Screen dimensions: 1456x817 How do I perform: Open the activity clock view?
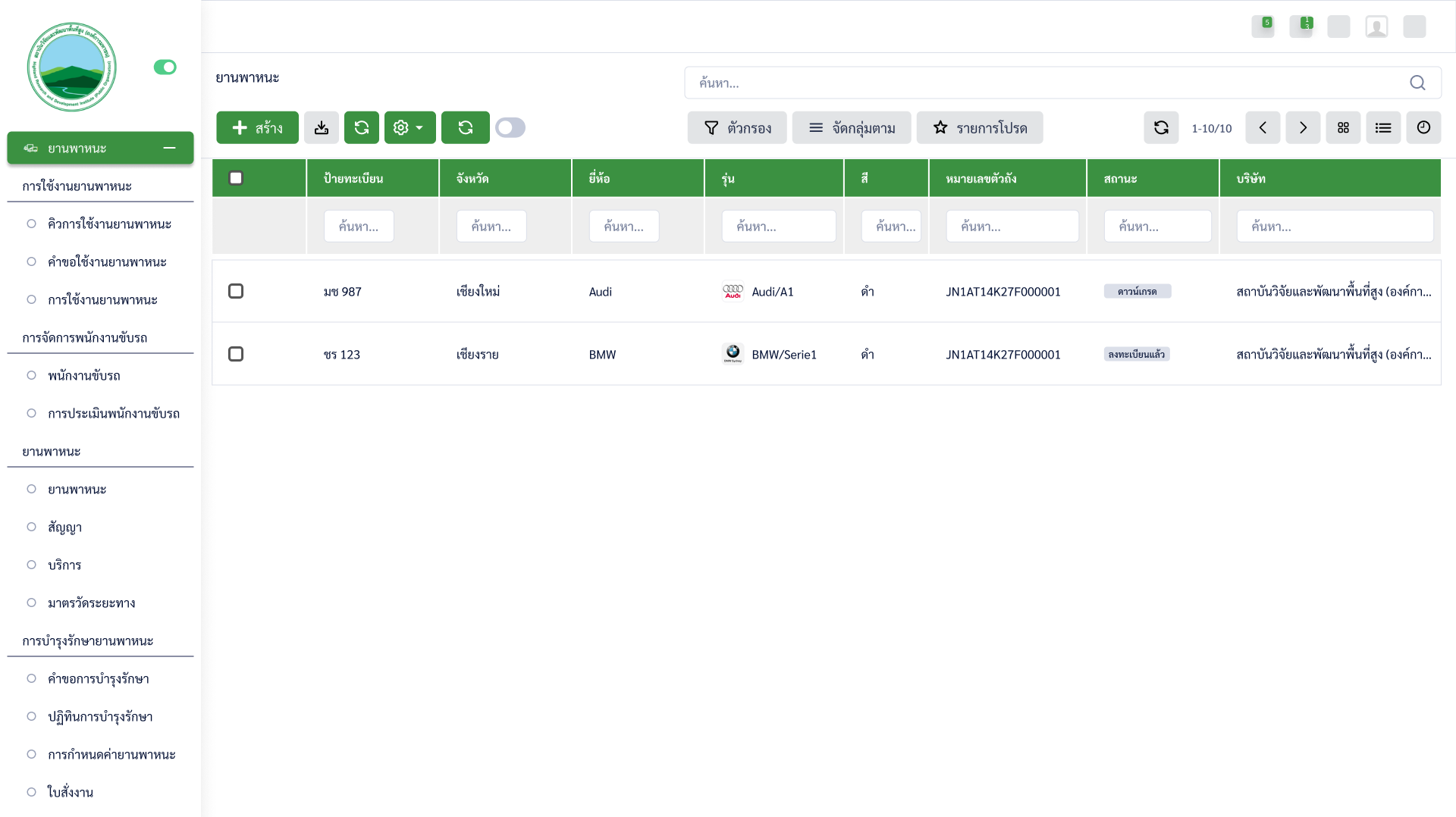(x=1423, y=128)
